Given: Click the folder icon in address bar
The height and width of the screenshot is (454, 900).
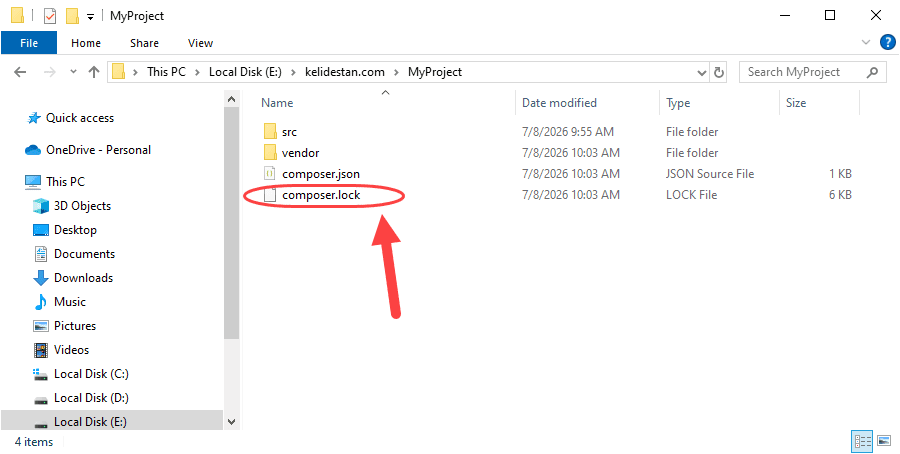Looking at the screenshot, I should 119,72.
